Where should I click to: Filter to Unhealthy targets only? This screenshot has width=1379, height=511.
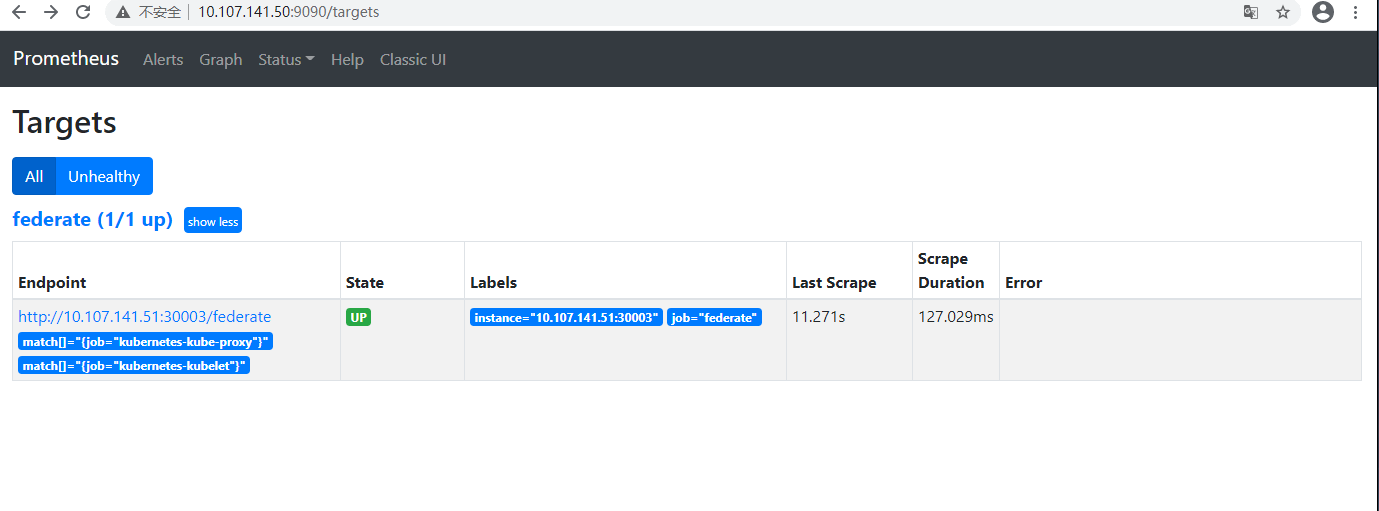click(x=104, y=176)
